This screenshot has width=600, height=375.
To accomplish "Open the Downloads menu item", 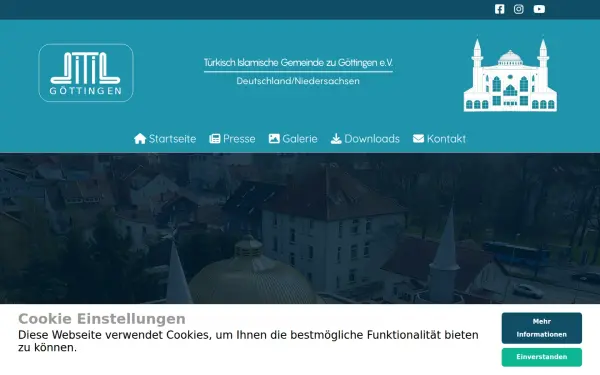I will (x=365, y=139).
